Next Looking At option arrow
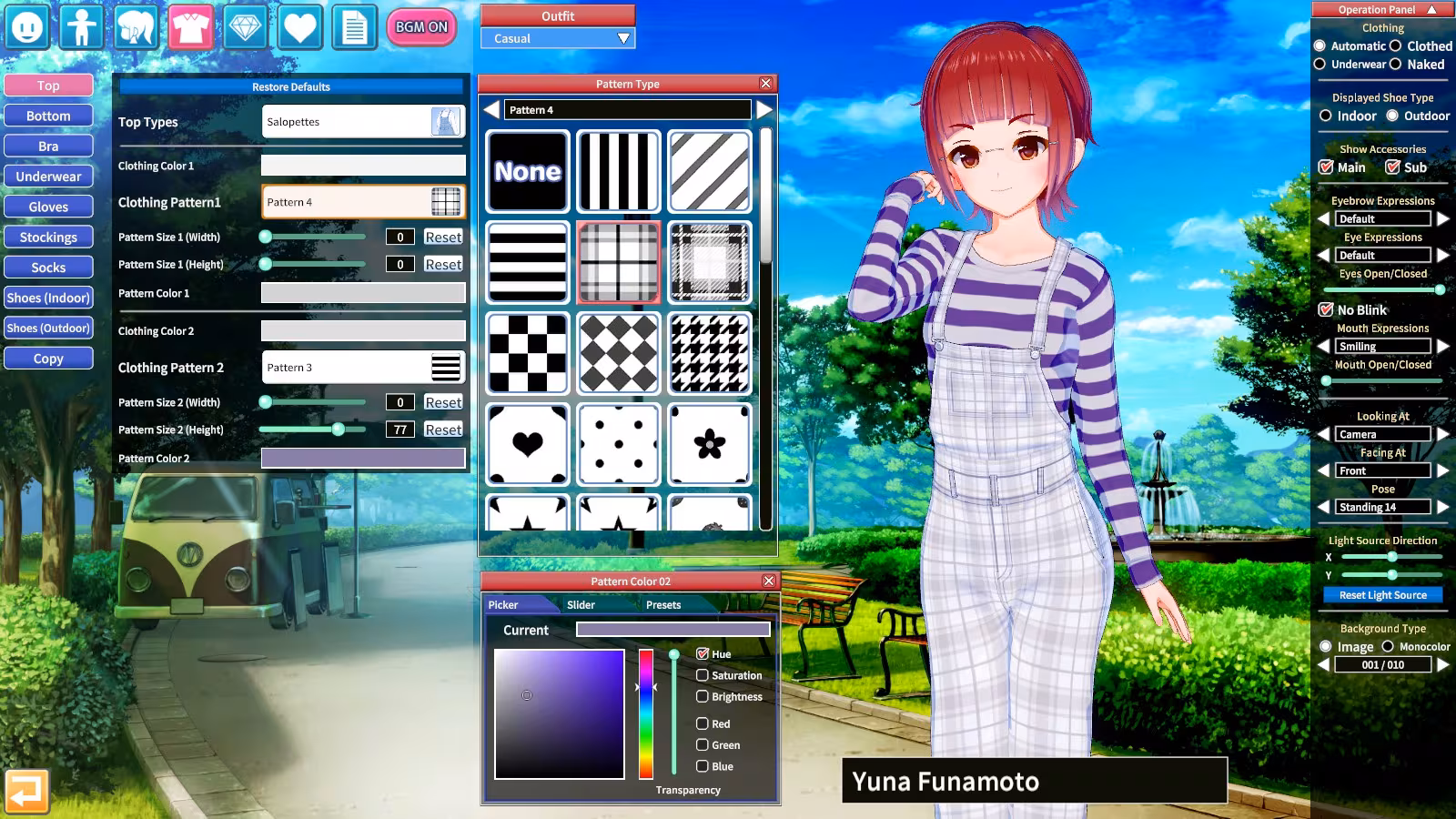This screenshot has height=819, width=1456. click(x=1442, y=434)
